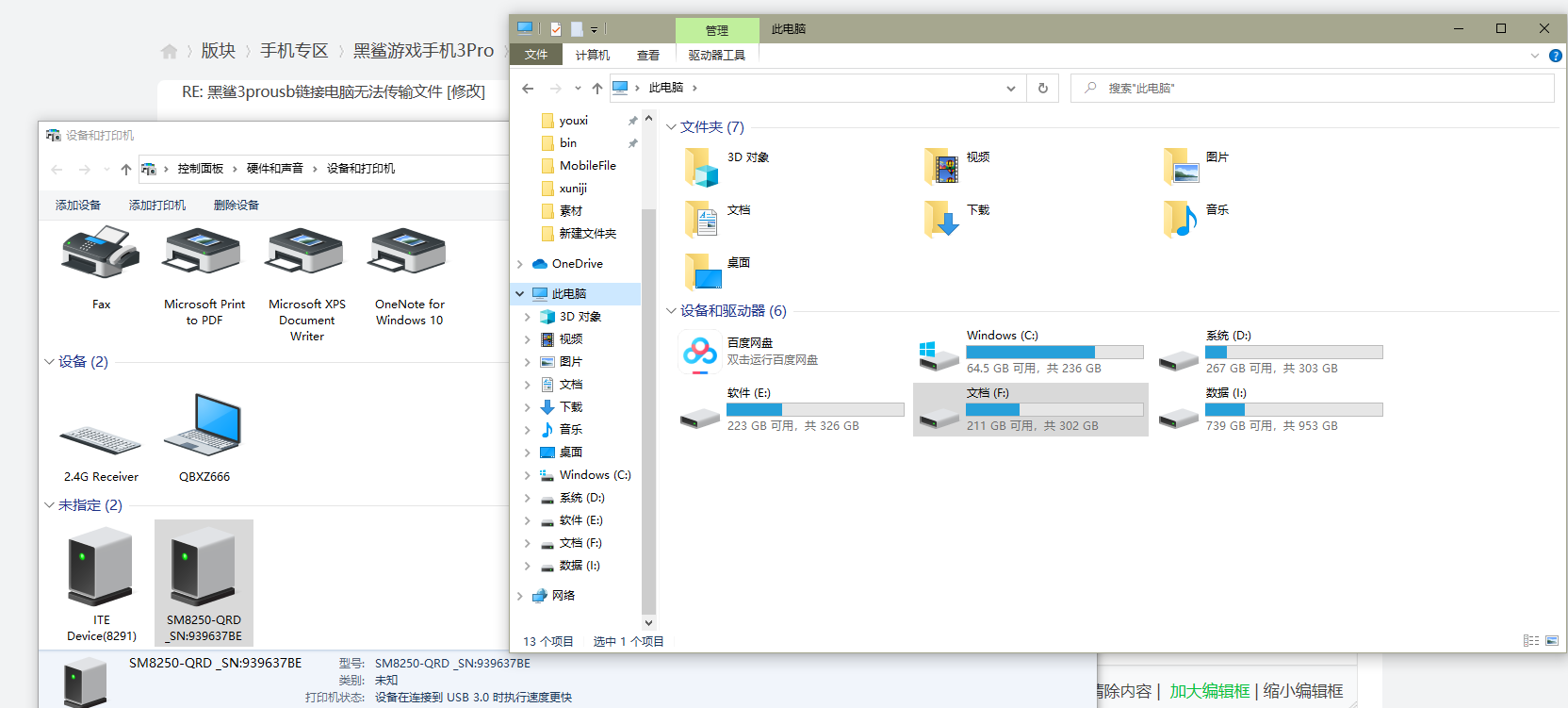Collapse the 文件夹 (7) group
This screenshot has width=1568, height=708.
[671, 127]
